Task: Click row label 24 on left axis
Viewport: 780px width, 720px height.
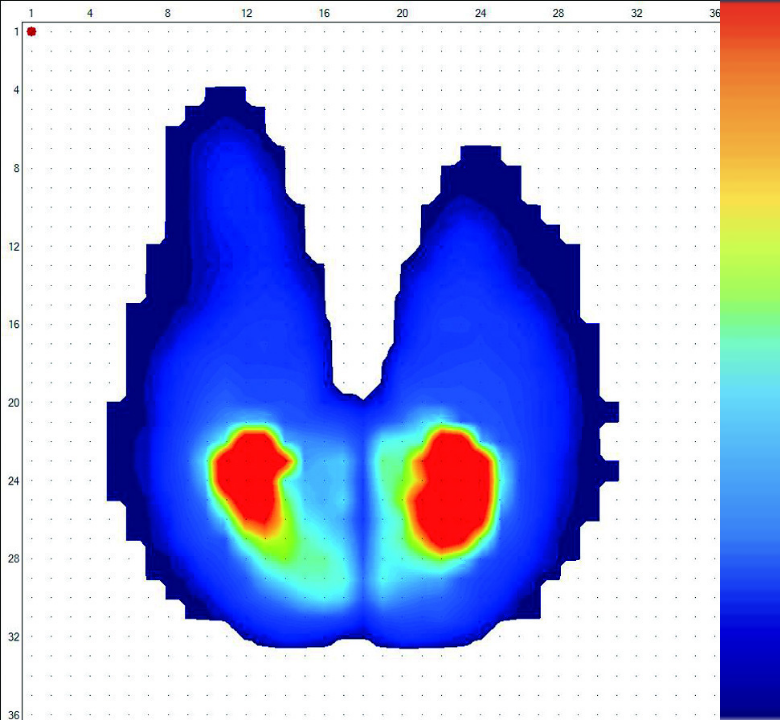Action: (14, 481)
